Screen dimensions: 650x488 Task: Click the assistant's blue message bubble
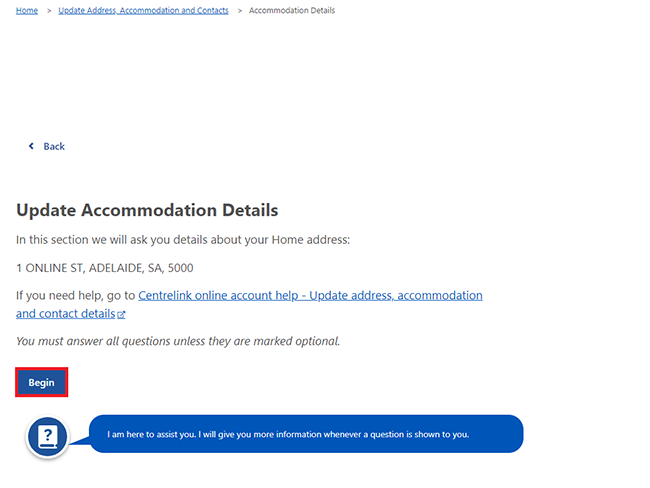click(305, 434)
